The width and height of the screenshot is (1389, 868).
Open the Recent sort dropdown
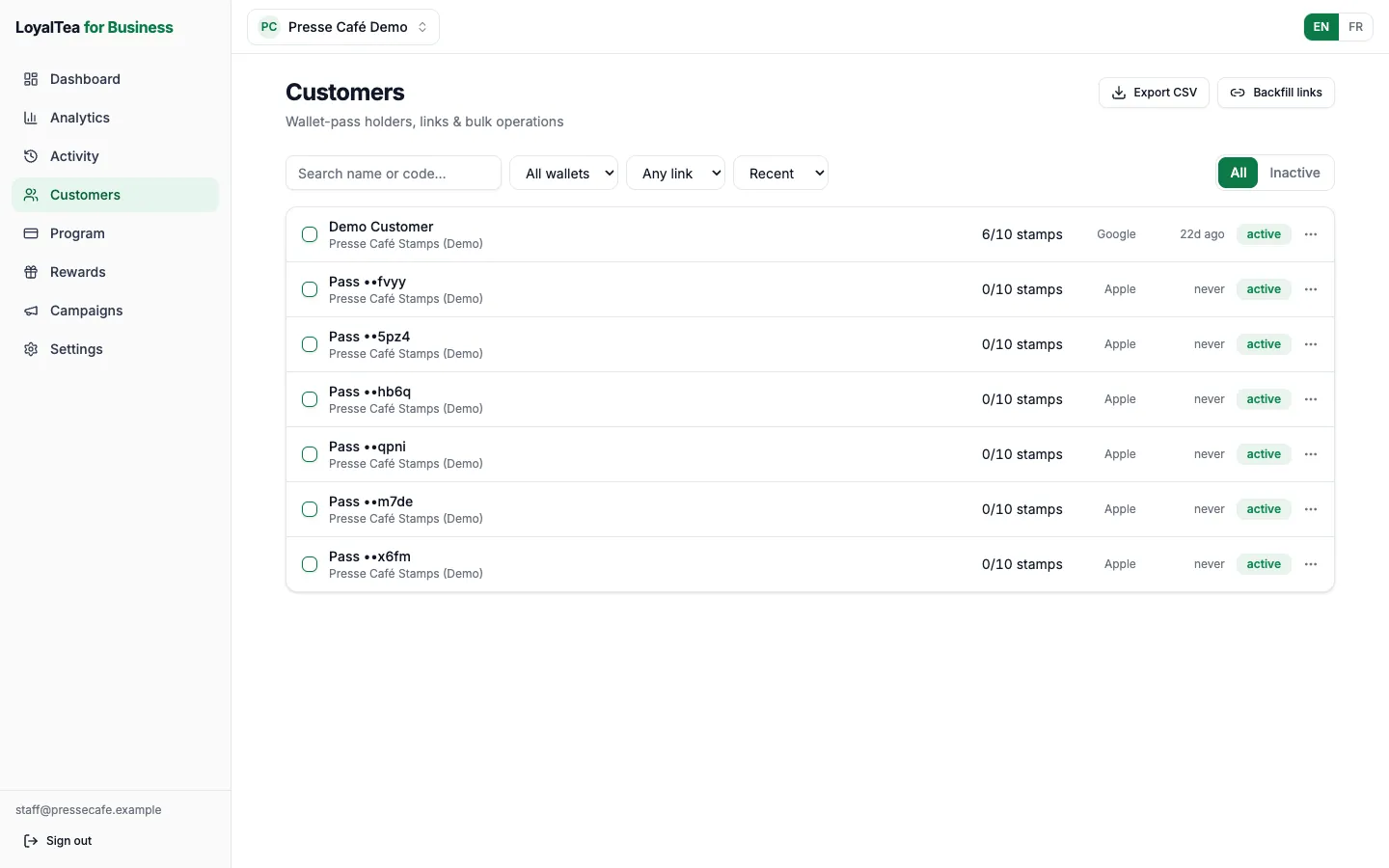tap(781, 173)
